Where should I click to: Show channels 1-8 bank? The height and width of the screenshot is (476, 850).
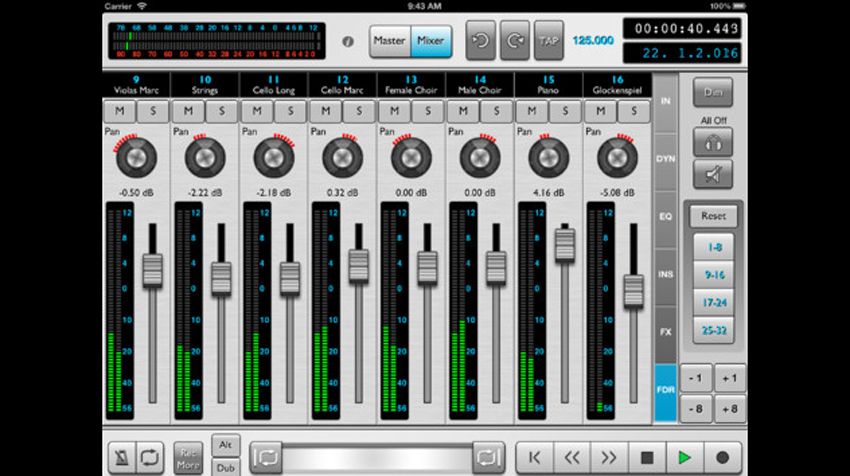(714, 247)
